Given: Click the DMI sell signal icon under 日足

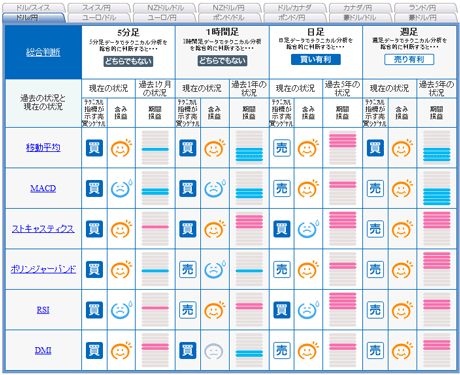Looking at the screenshot, I should [282, 351].
